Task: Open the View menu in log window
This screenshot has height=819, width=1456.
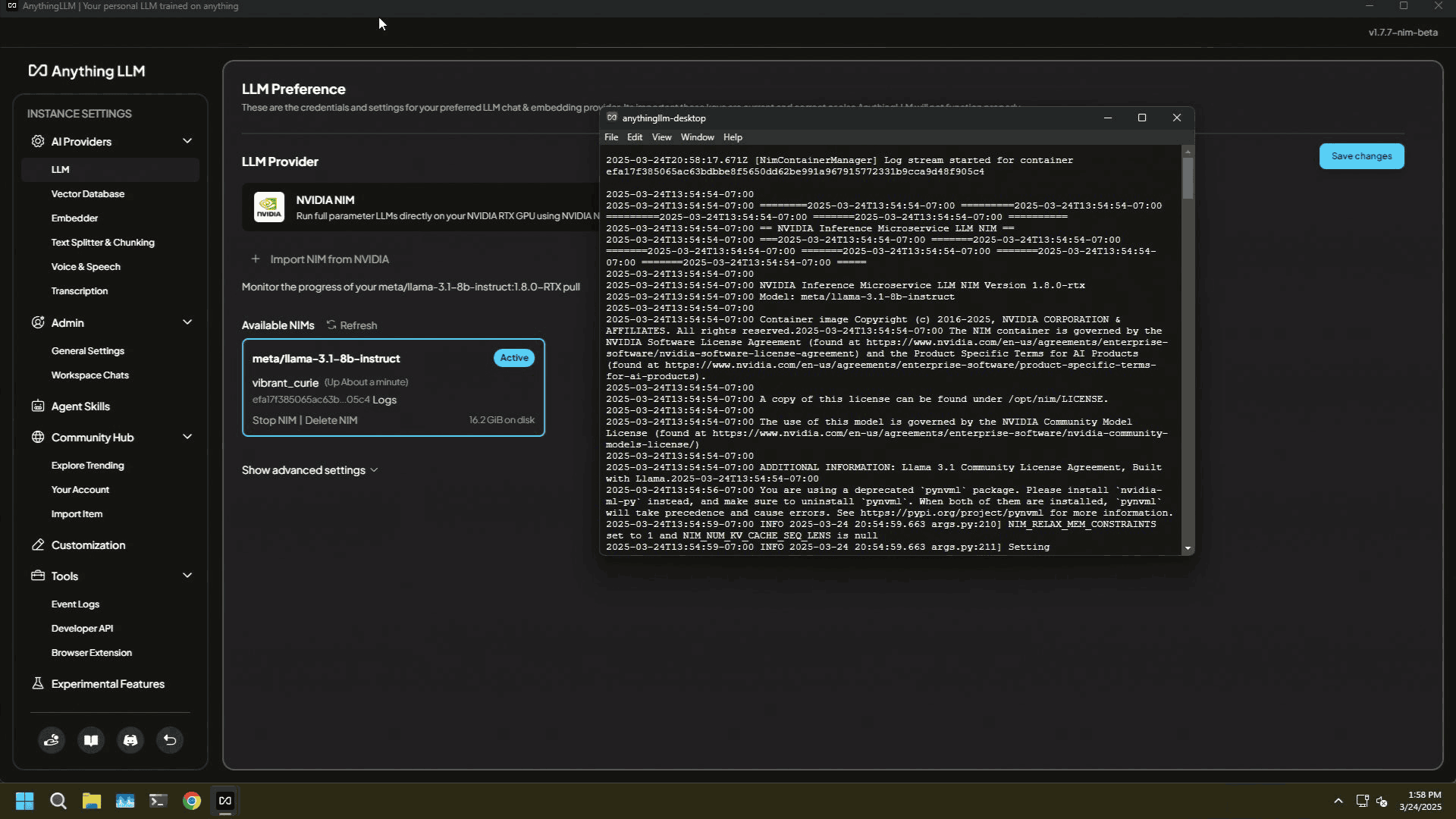Action: coord(661,137)
